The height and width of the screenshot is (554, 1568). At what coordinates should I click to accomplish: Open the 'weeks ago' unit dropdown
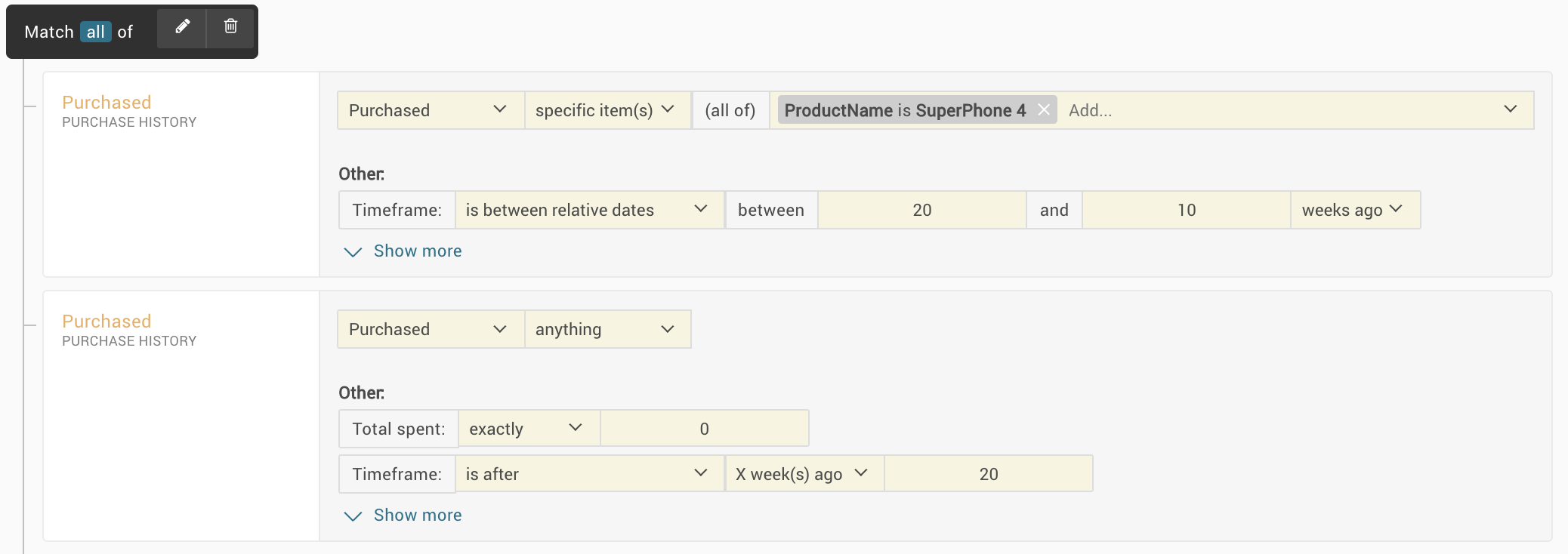1354,210
